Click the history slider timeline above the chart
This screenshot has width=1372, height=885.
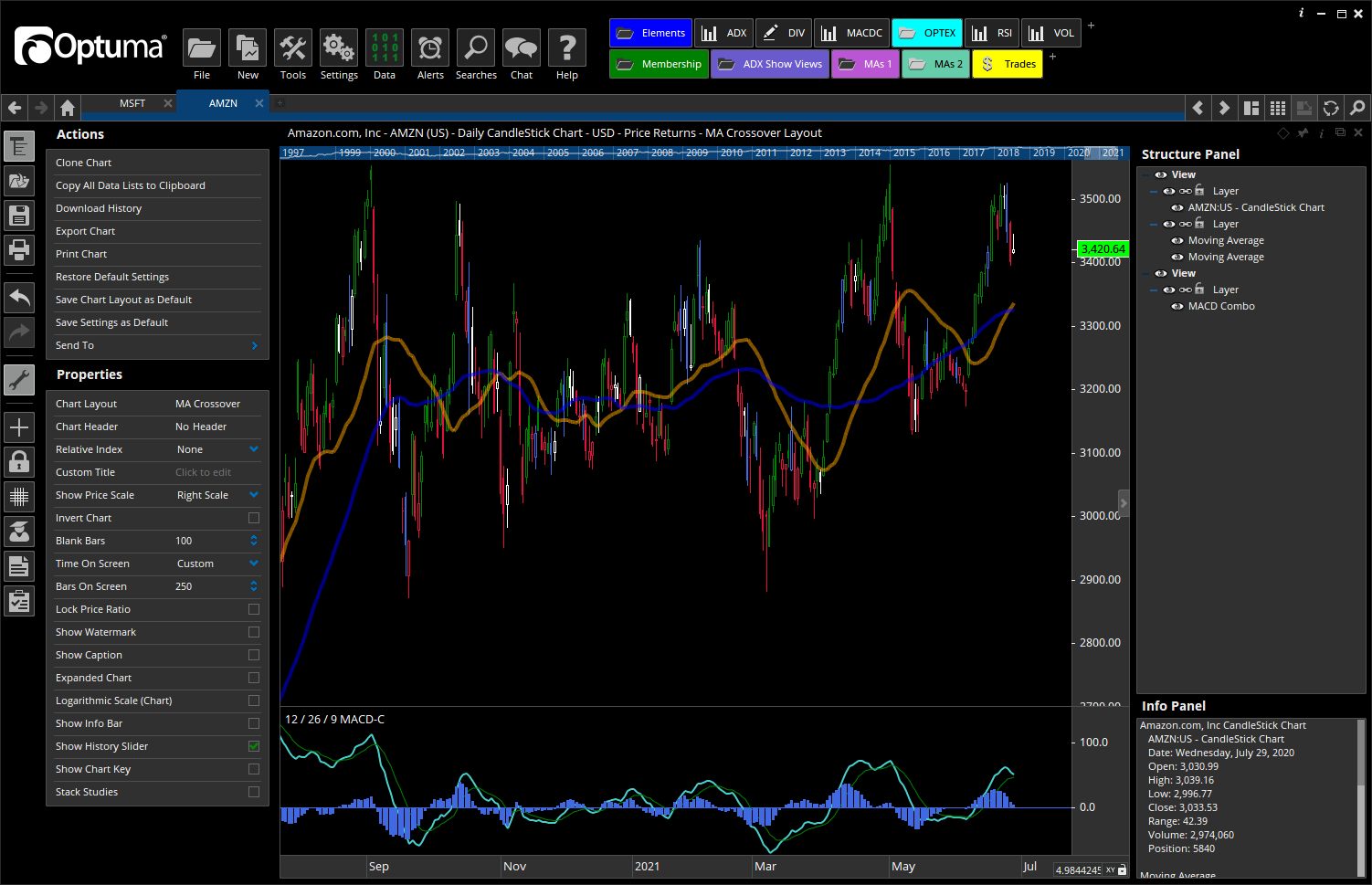(704, 153)
